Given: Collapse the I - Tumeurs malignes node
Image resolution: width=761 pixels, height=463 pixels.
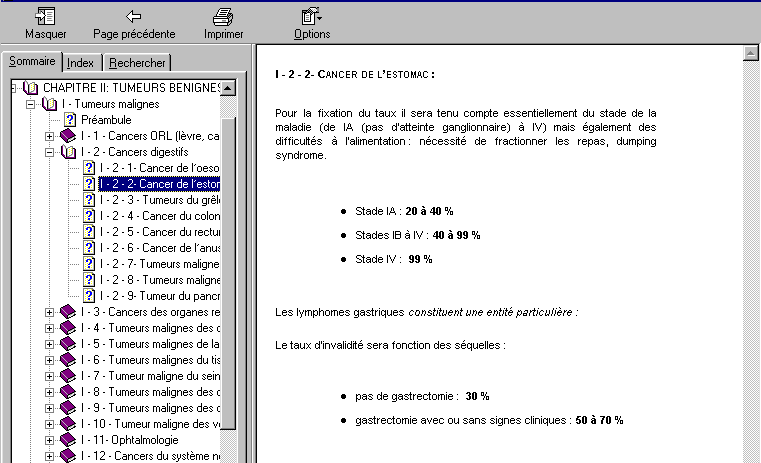Looking at the screenshot, I should pyautogui.click(x=30, y=104).
